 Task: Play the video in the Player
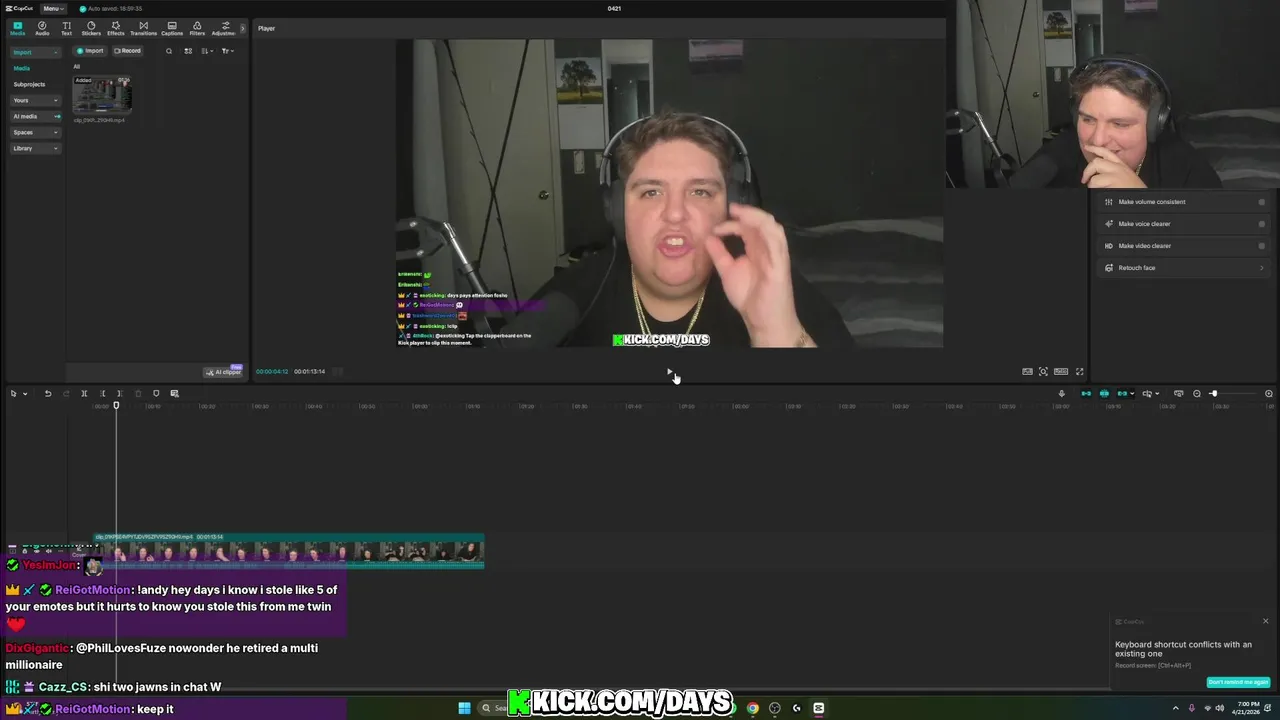pos(669,371)
